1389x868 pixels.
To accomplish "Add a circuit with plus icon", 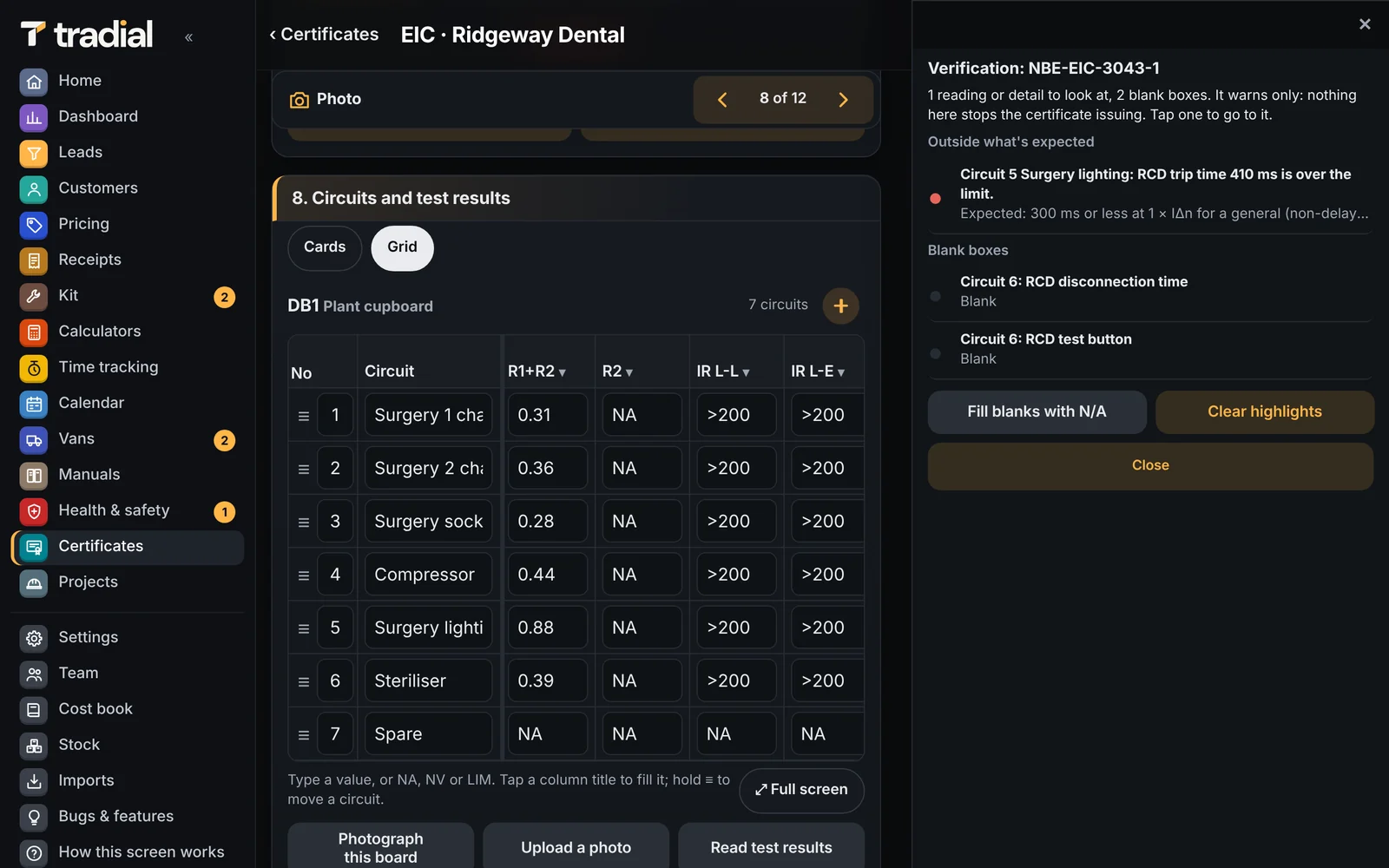I will coord(840,306).
